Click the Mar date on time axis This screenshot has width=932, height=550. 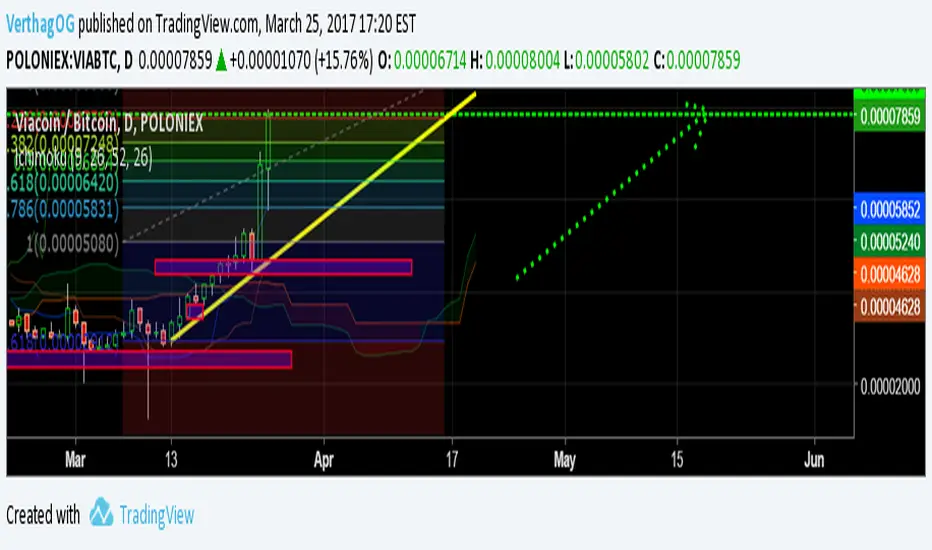click(x=75, y=460)
